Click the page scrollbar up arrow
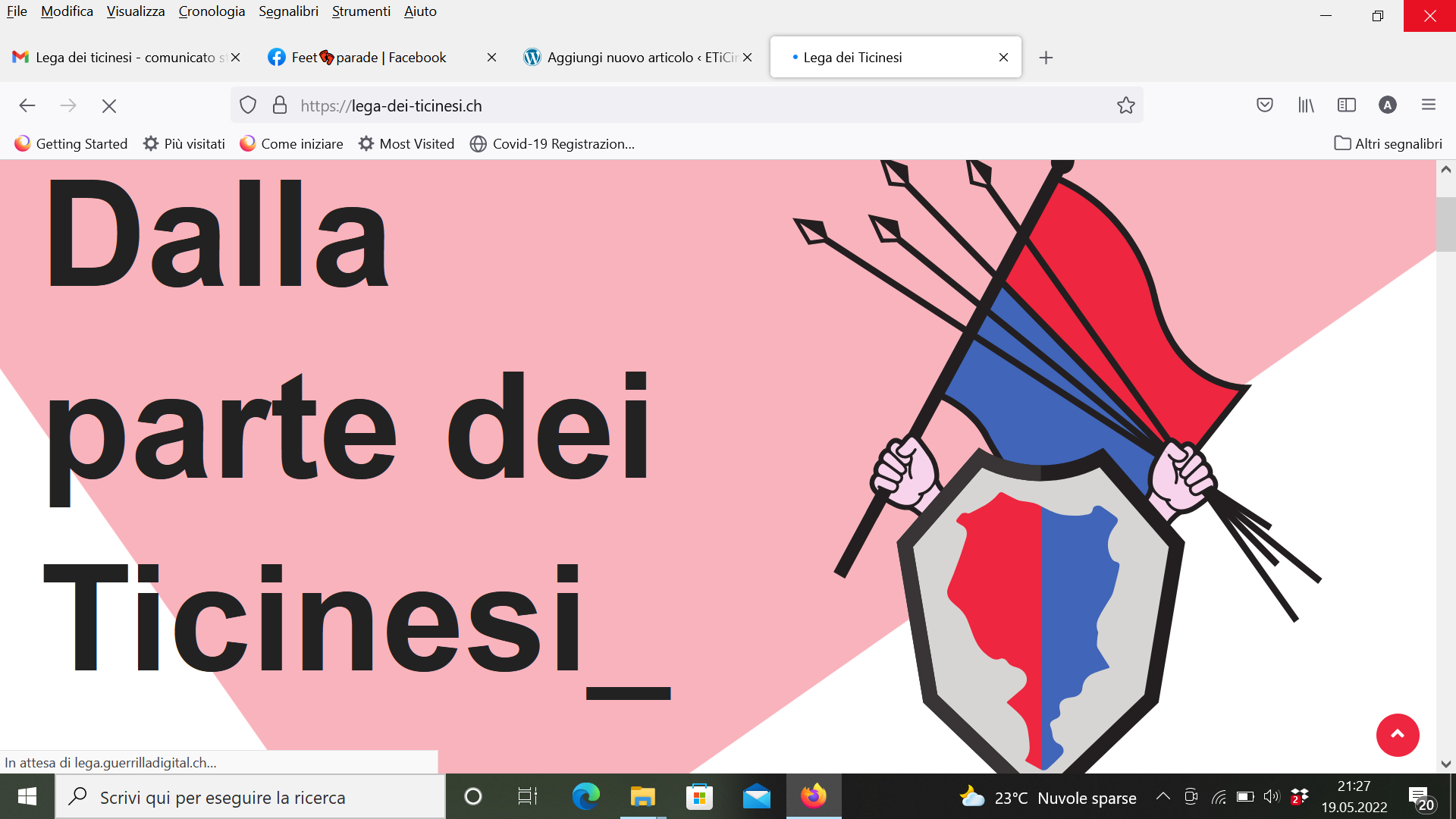The height and width of the screenshot is (819, 1456). (x=1446, y=170)
